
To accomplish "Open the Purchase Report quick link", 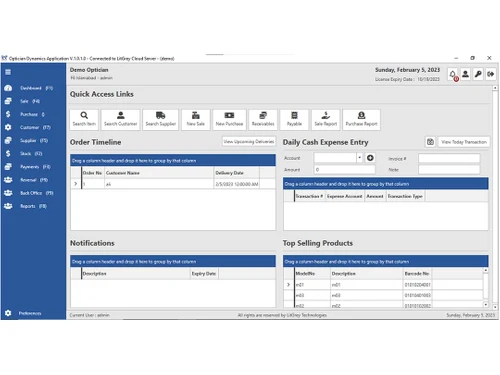I will click(x=361, y=119).
